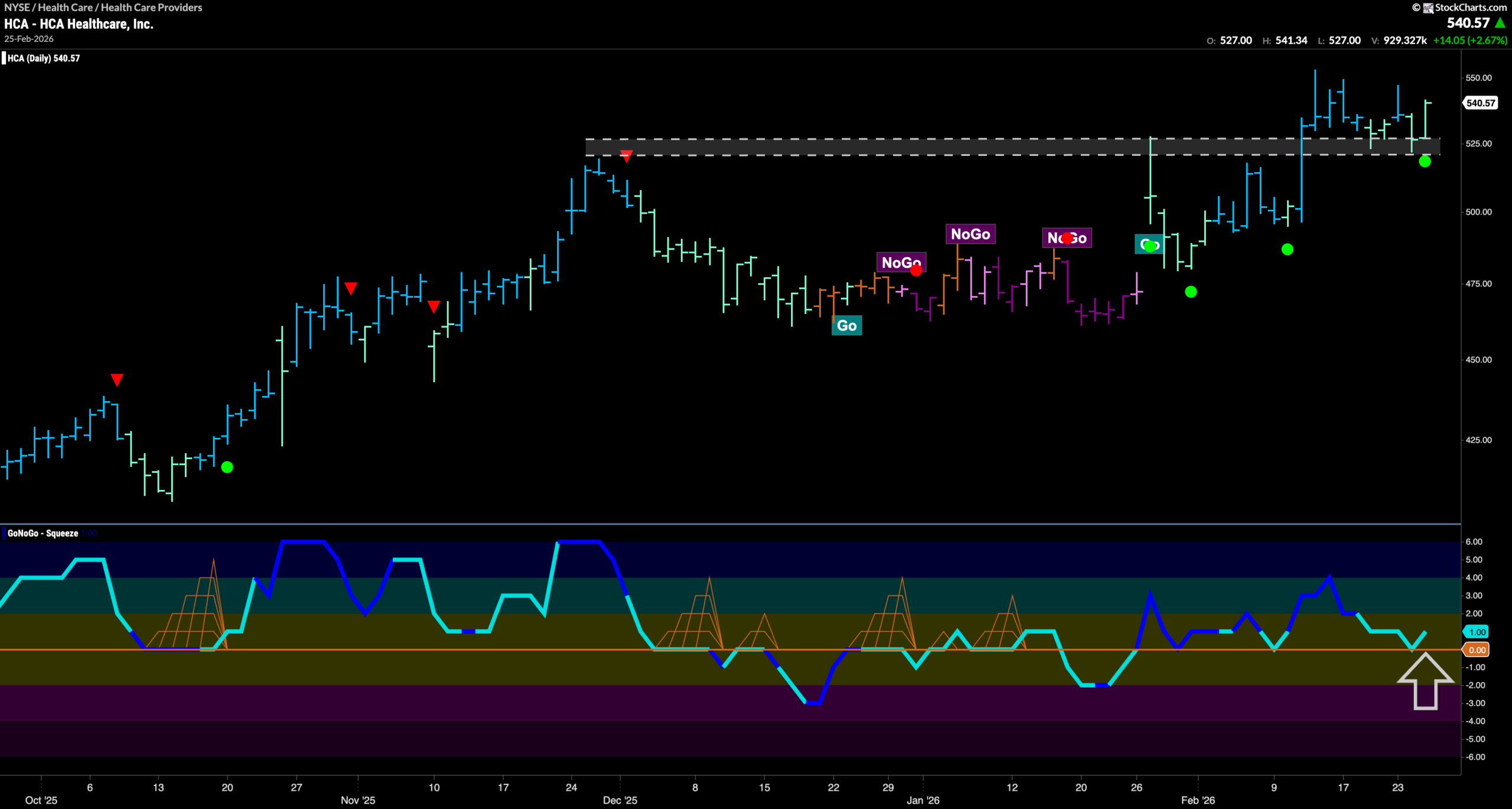Click the 450.00 price axis label

click(1478, 359)
